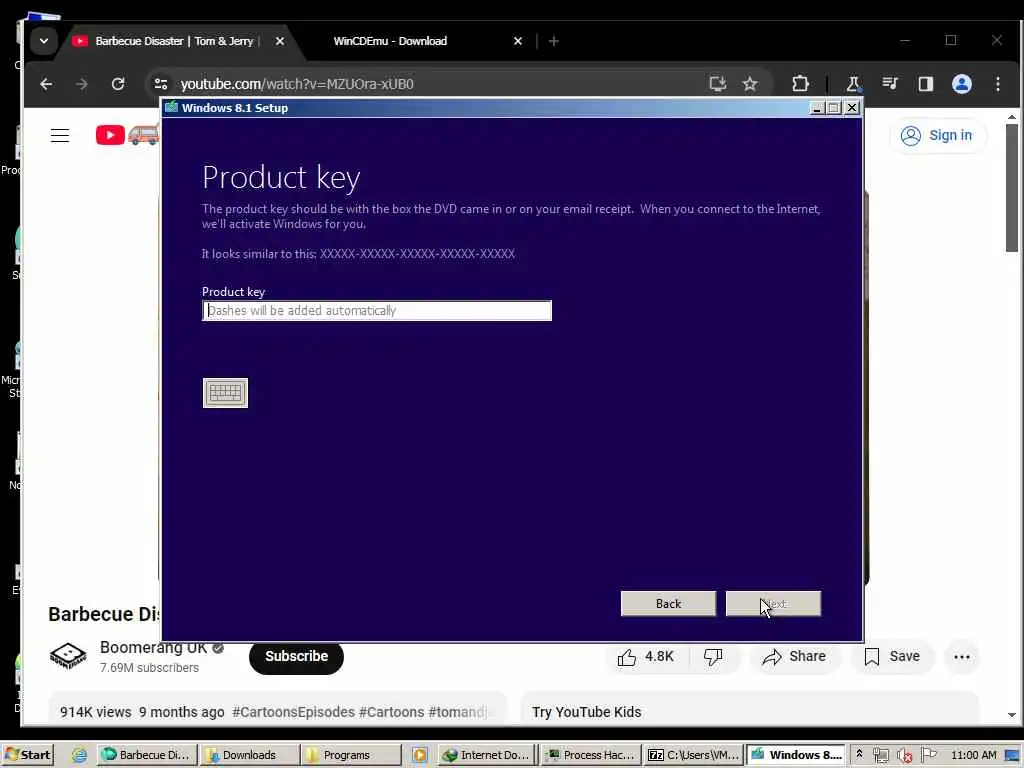Share the YouTube video
1024x768 pixels.
click(x=794, y=656)
